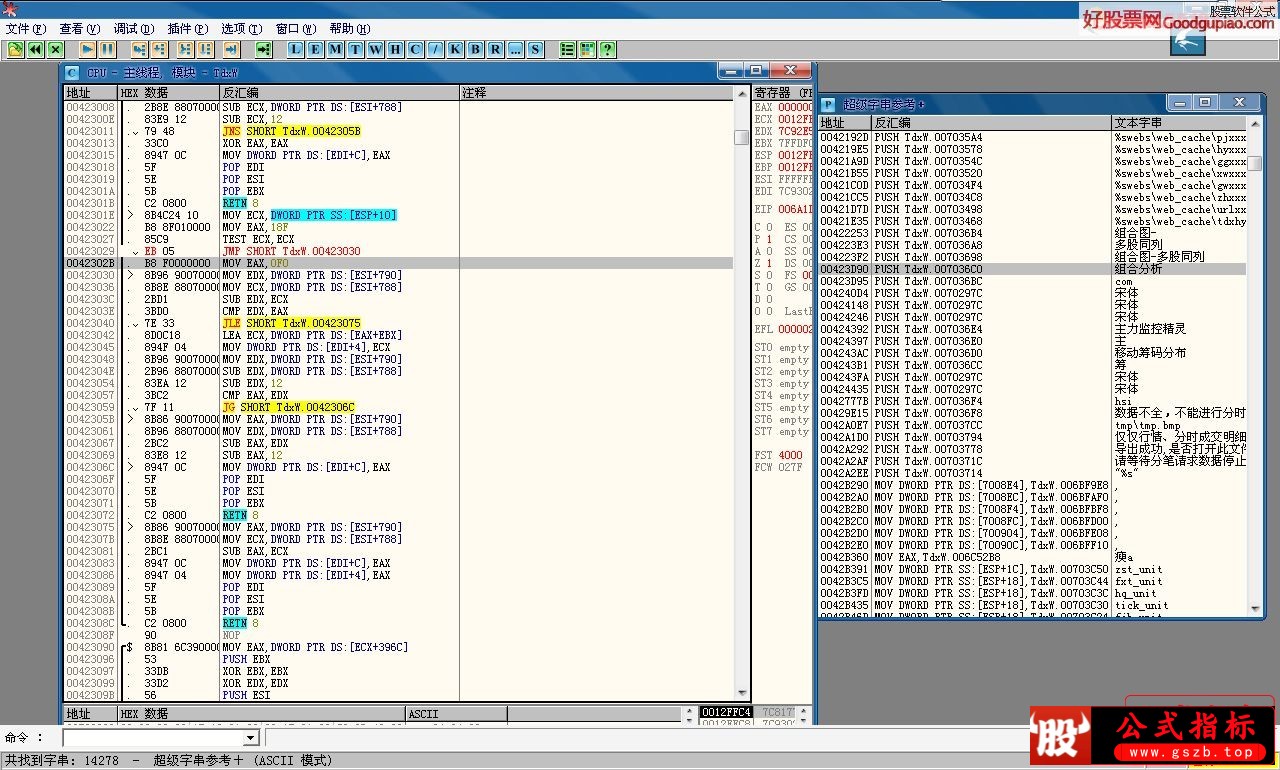This screenshot has height=770, width=1280.
Task: Open Handles window with H button
Action: pyautogui.click(x=396, y=49)
